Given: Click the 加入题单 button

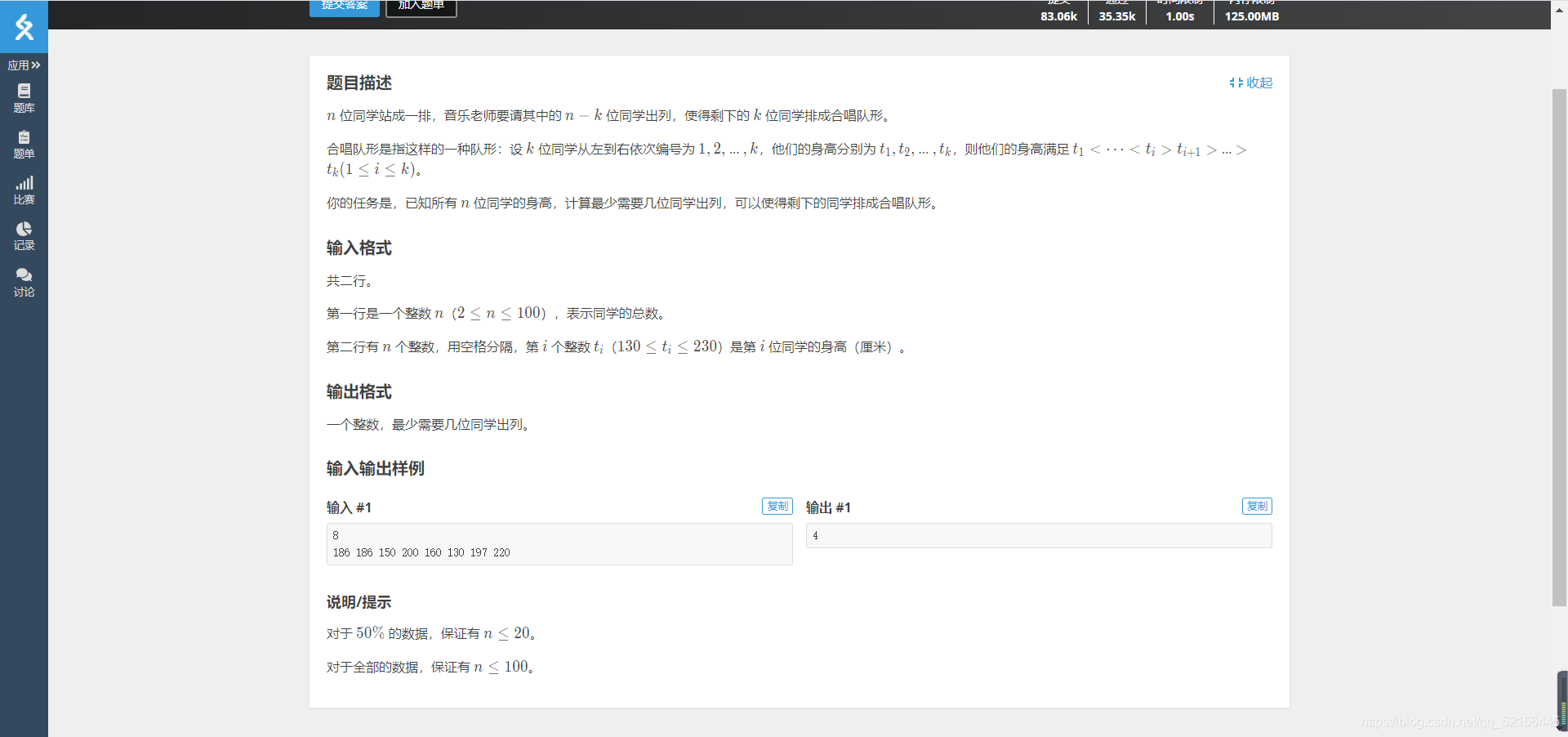Looking at the screenshot, I should (421, 7).
